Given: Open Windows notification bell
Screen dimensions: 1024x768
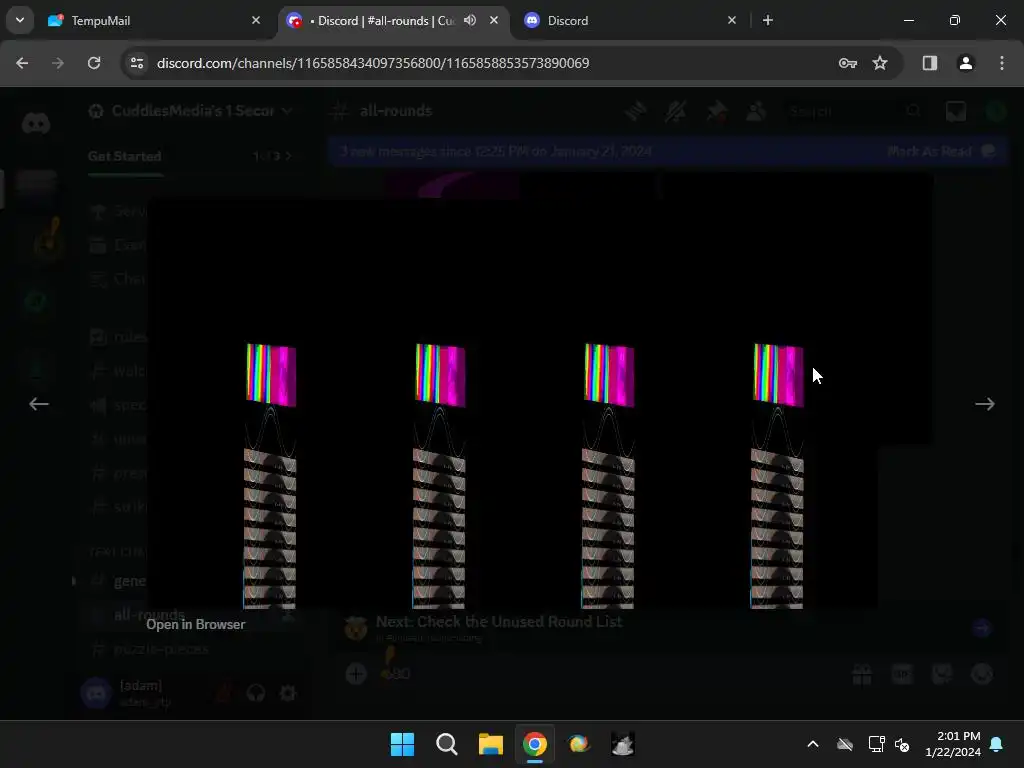Looking at the screenshot, I should (997, 744).
